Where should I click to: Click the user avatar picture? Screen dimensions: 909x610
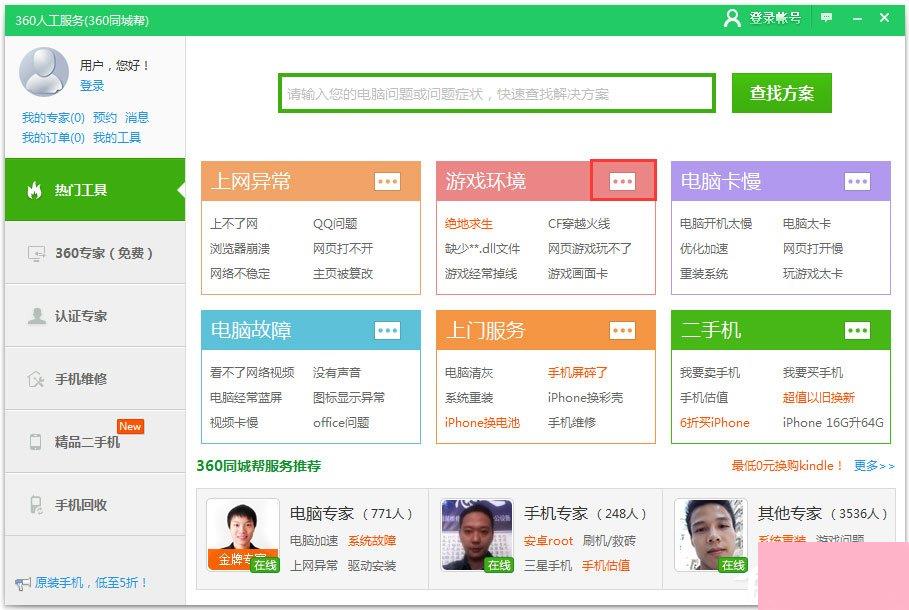click(44, 72)
